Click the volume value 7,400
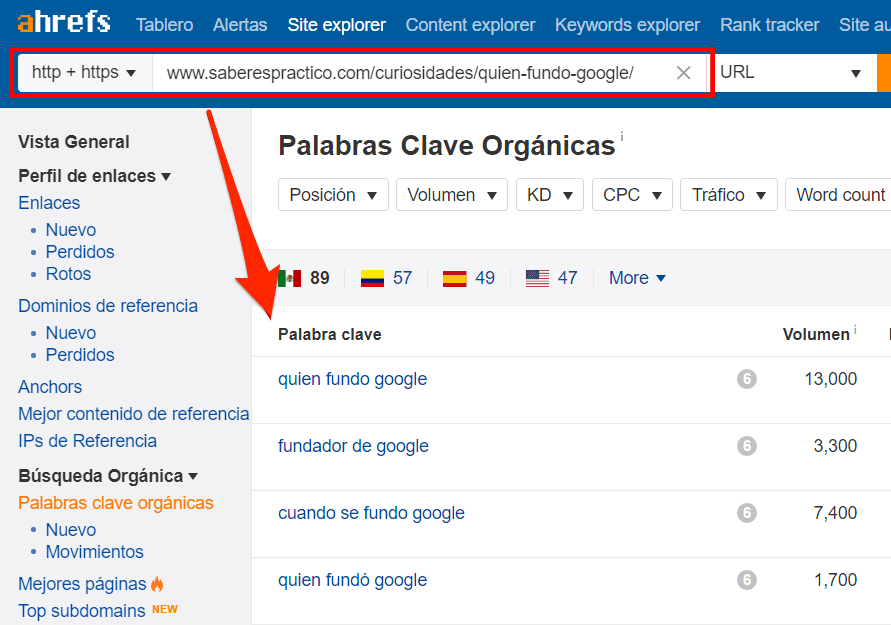The image size is (891, 625). click(x=835, y=513)
